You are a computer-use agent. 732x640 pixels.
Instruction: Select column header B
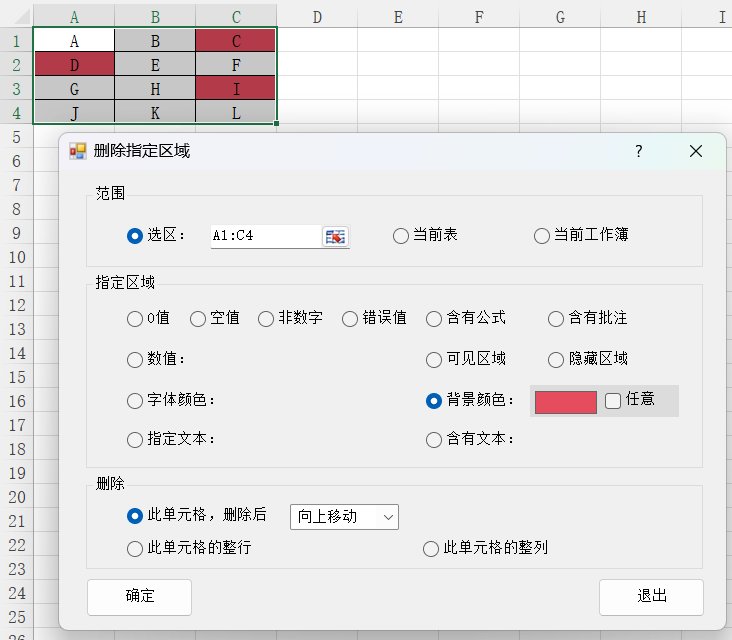coord(155,17)
